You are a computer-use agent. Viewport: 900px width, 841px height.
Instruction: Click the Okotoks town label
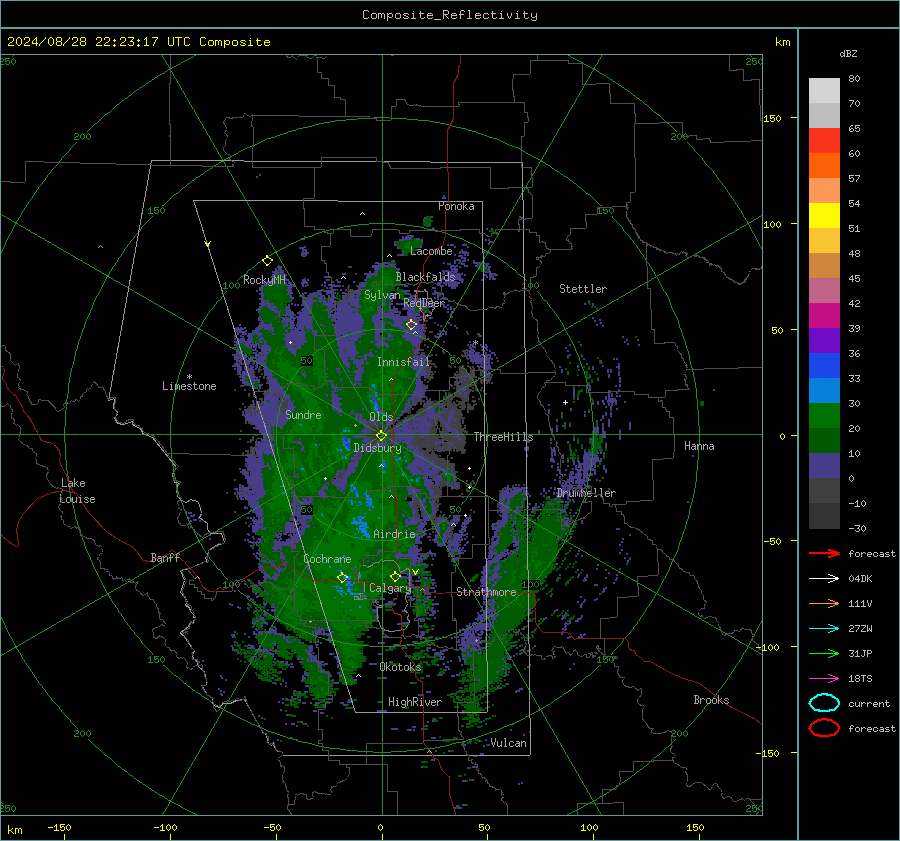tap(401, 667)
